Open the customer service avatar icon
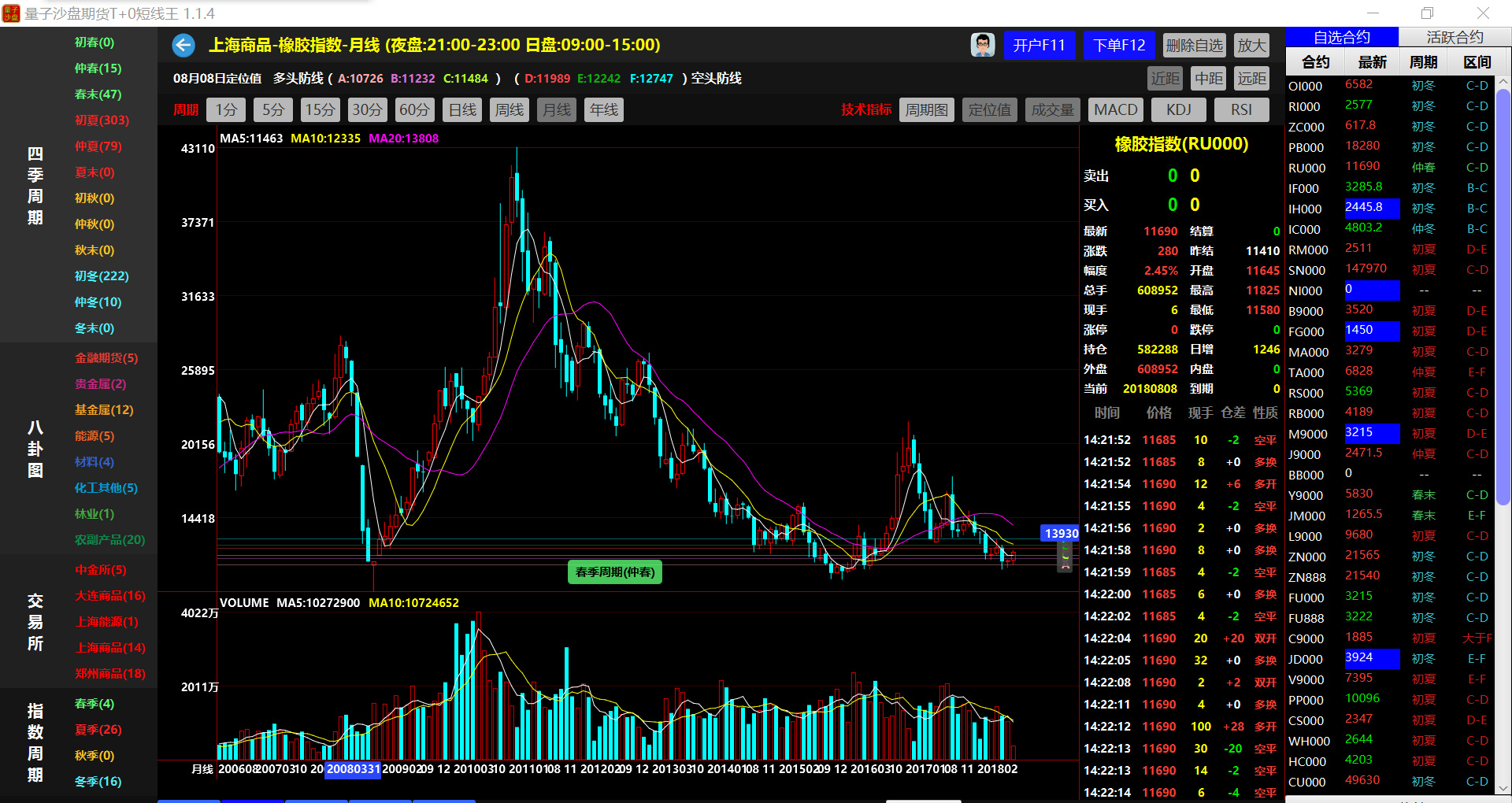This screenshot has width=1512, height=803. (983, 45)
